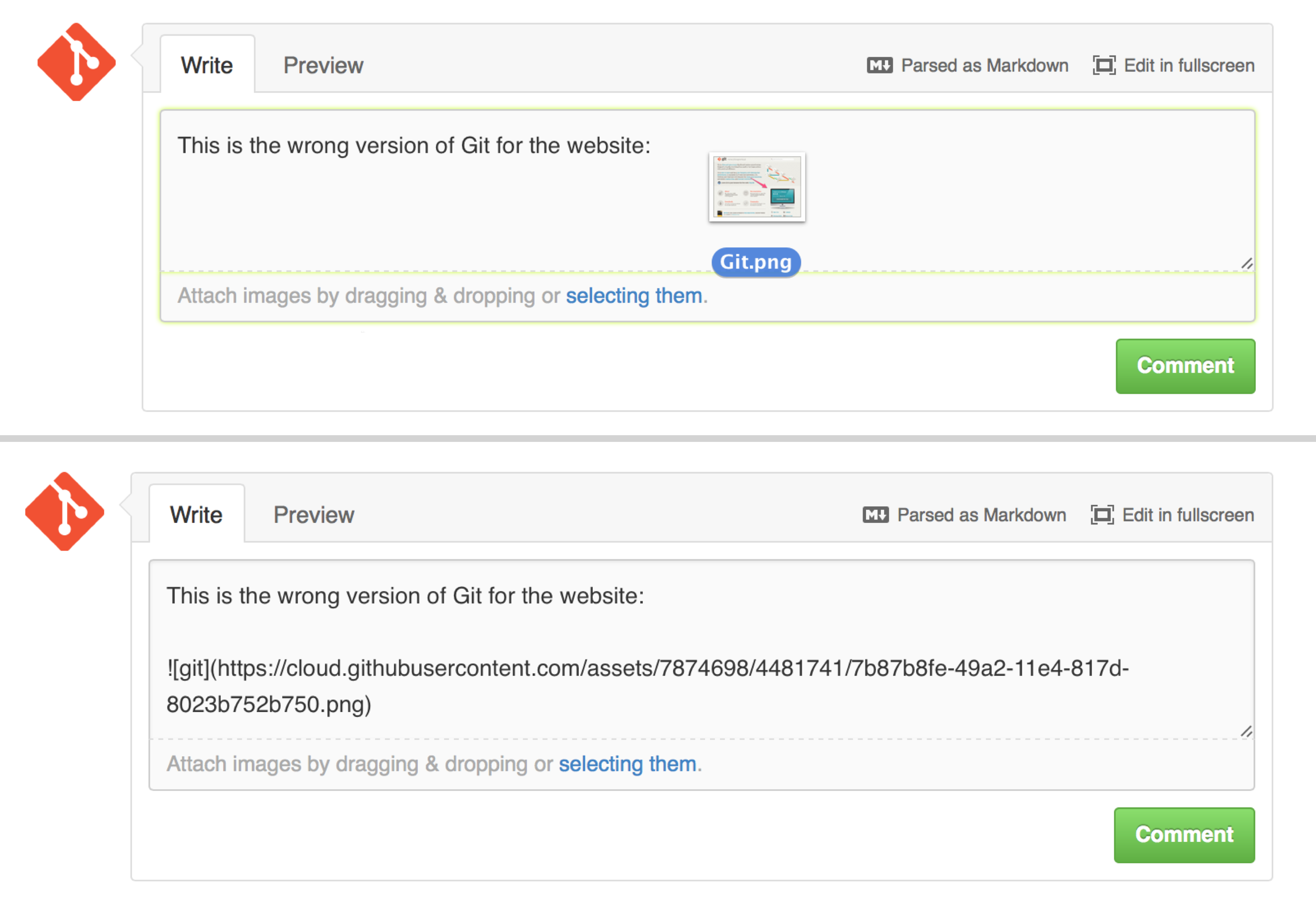Select the Write tab in bottom editor
This screenshot has height=899, width=1316.
196,515
